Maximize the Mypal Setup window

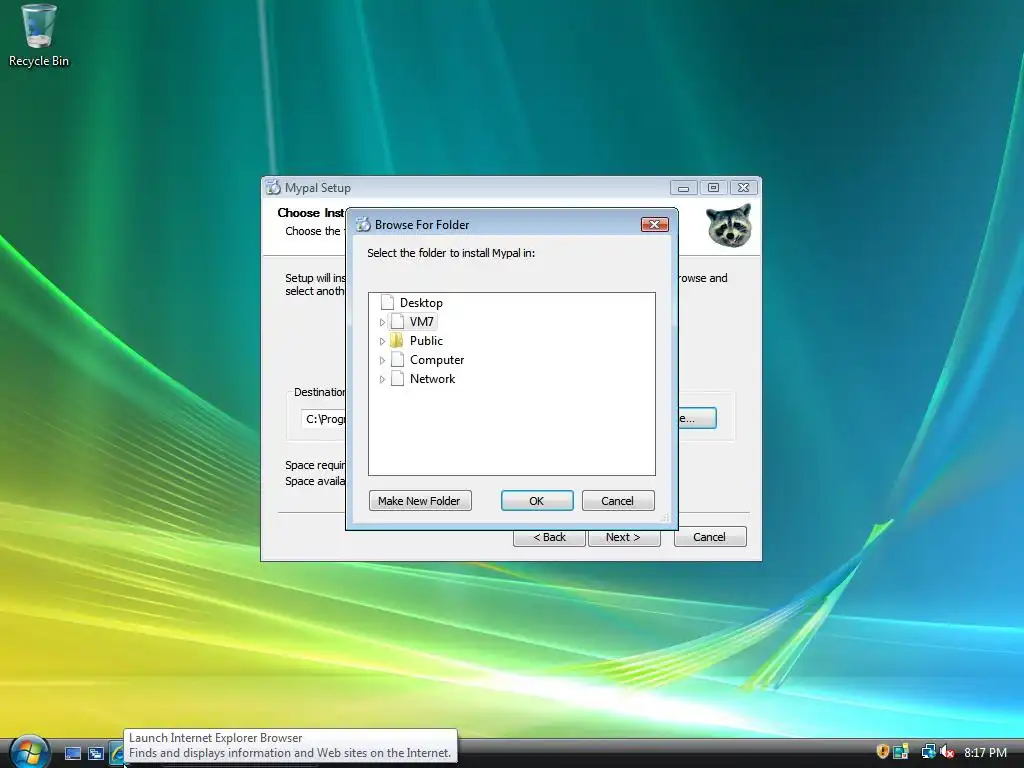(713, 187)
